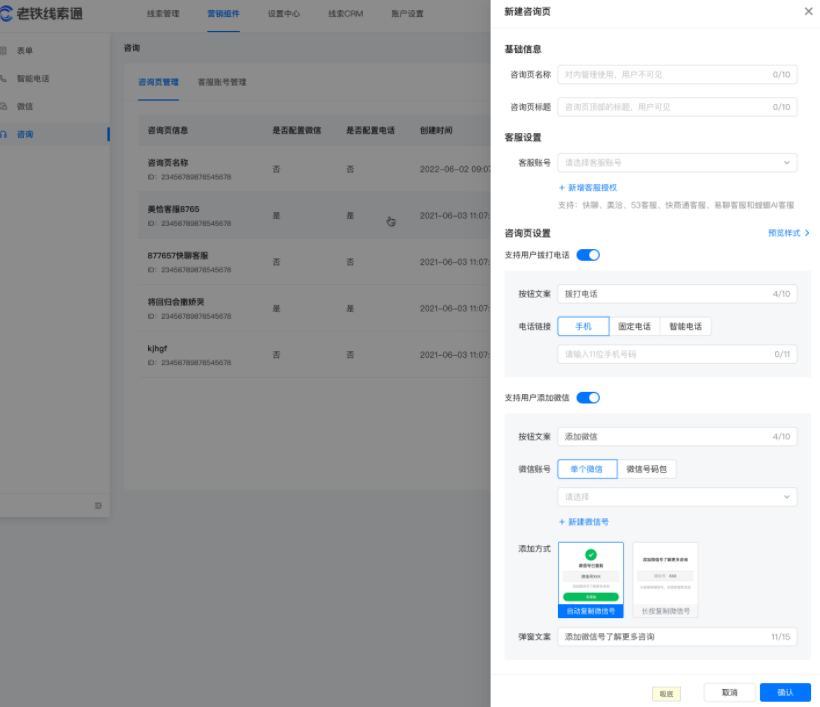820x707 pixels.
Task: Expand the WeChat account 请选择 dropdown
Action: pos(676,497)
